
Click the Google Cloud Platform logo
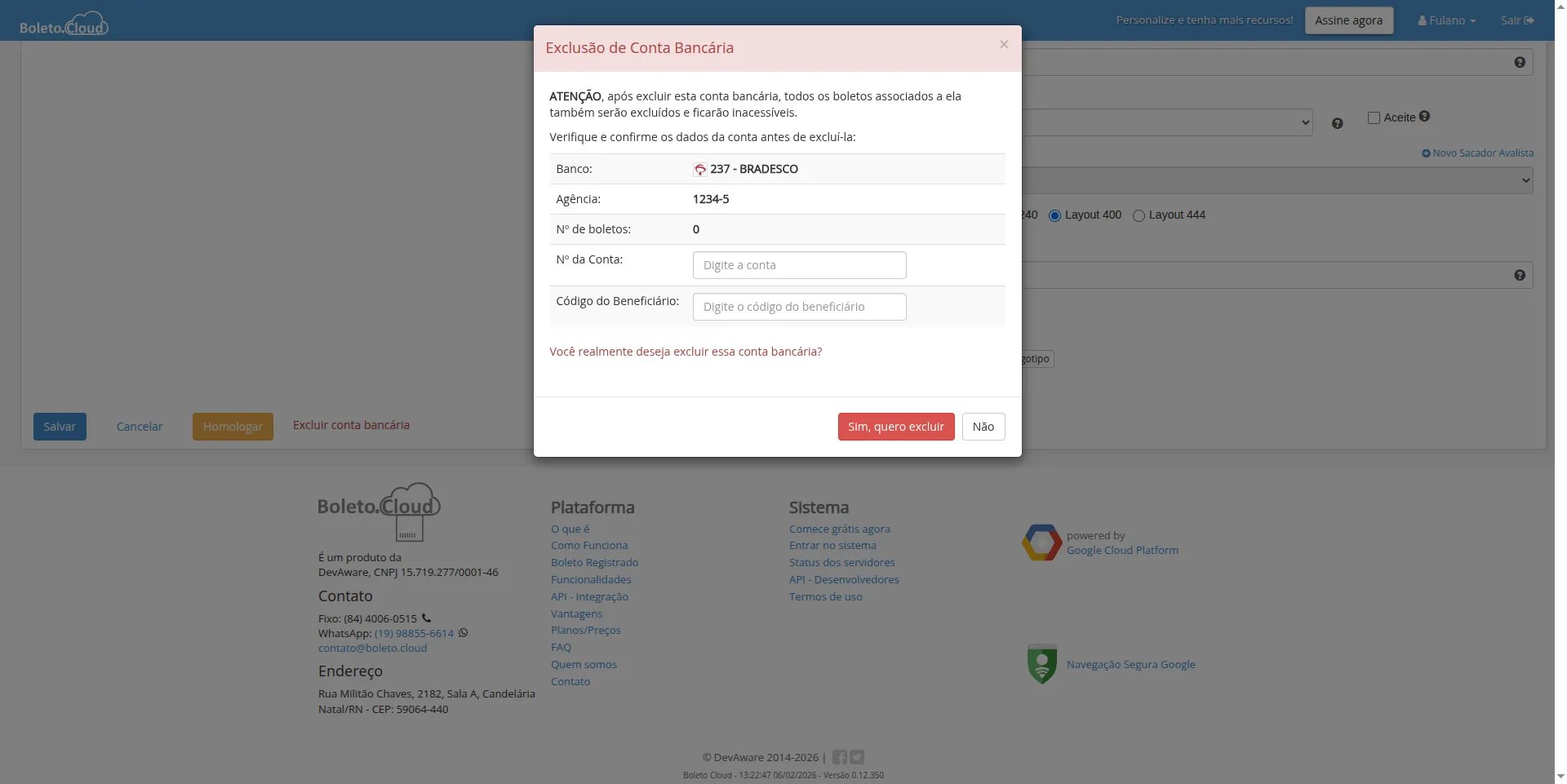(1041, 543)
